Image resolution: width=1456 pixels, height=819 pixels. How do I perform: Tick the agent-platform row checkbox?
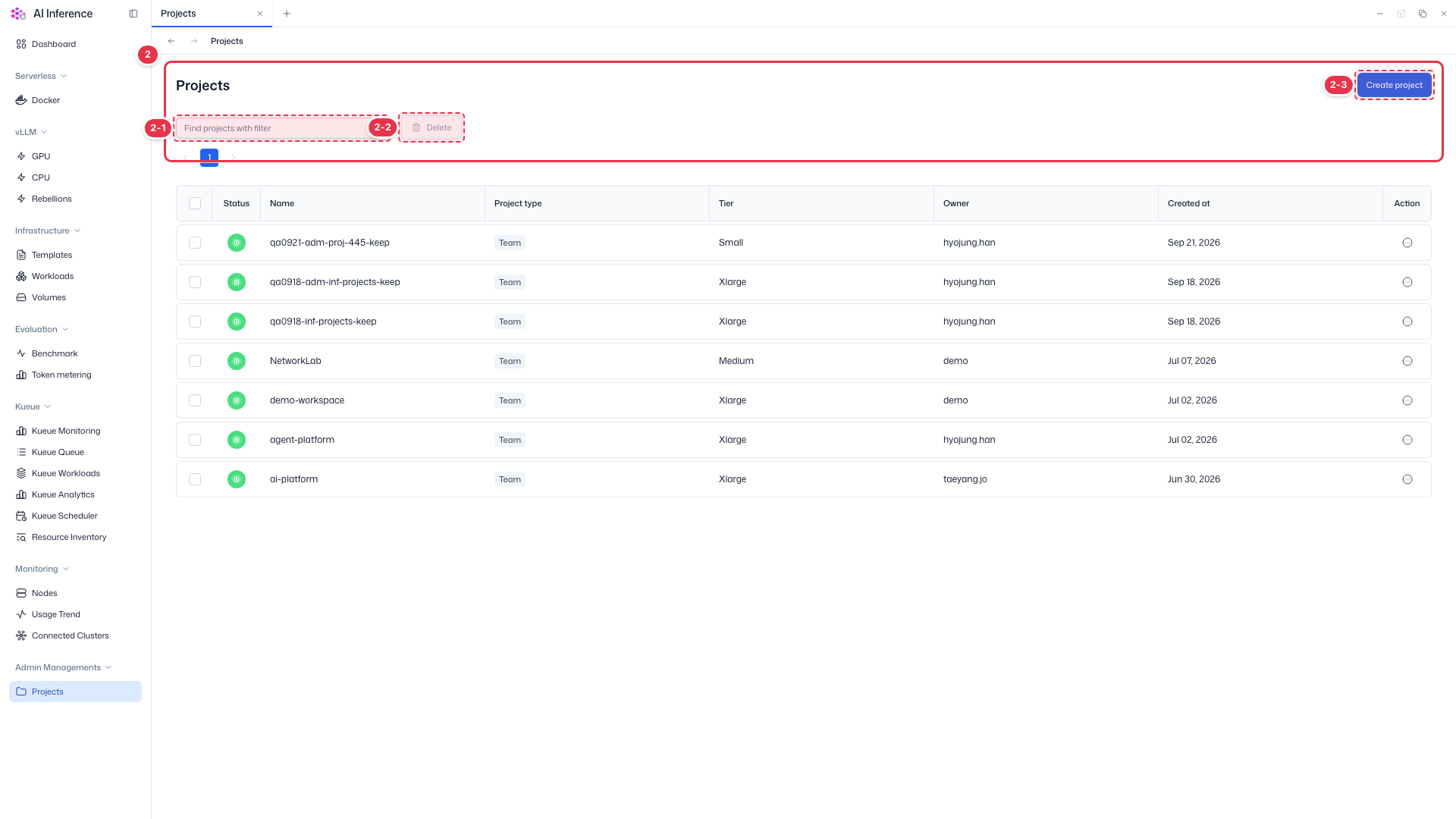pyautogui.click(x=195, y=440)
